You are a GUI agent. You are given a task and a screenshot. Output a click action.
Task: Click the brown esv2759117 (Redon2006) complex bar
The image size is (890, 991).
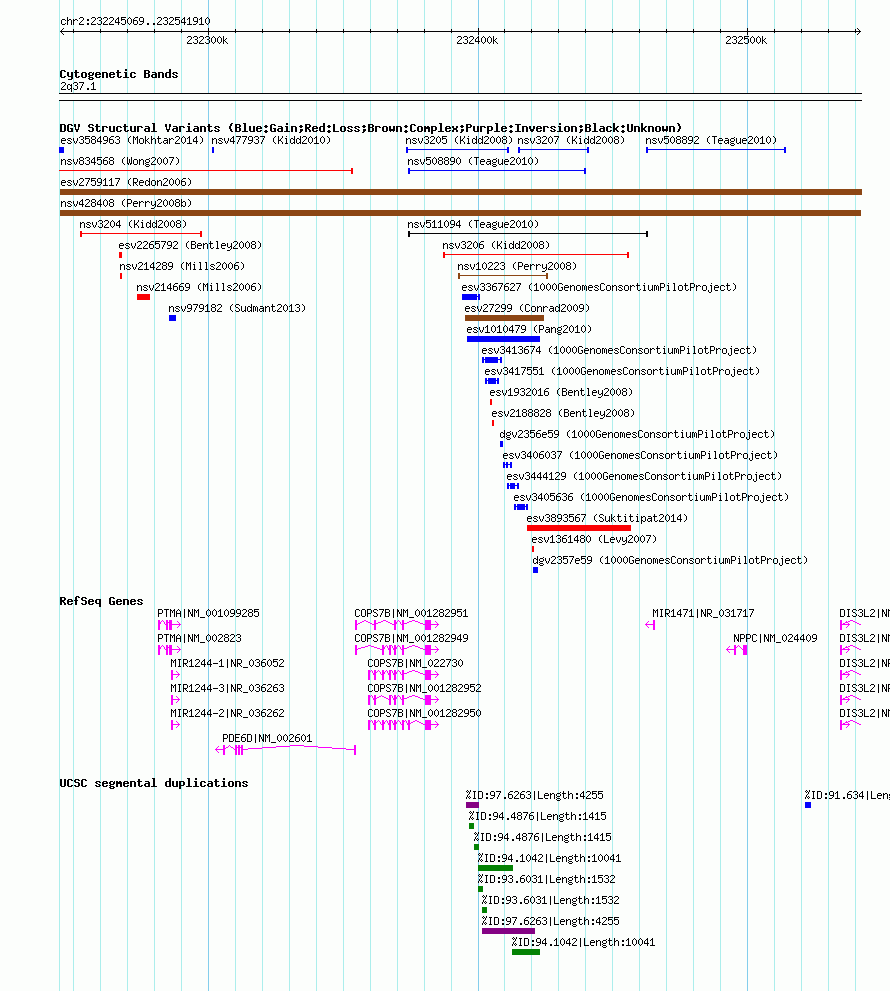(x=461, y=192)
